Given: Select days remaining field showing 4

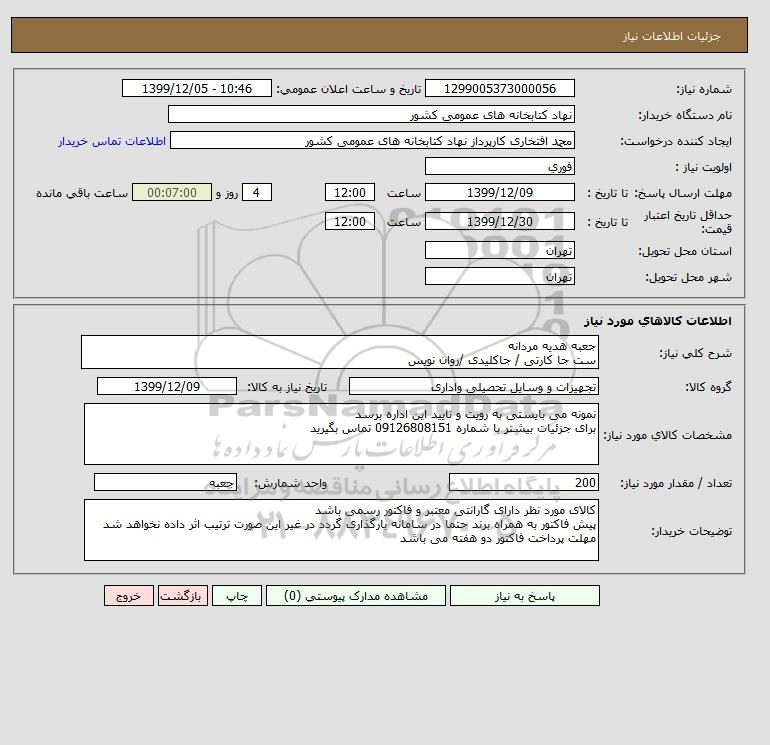Looking at the screenshot, I should [x=257, y=193].
